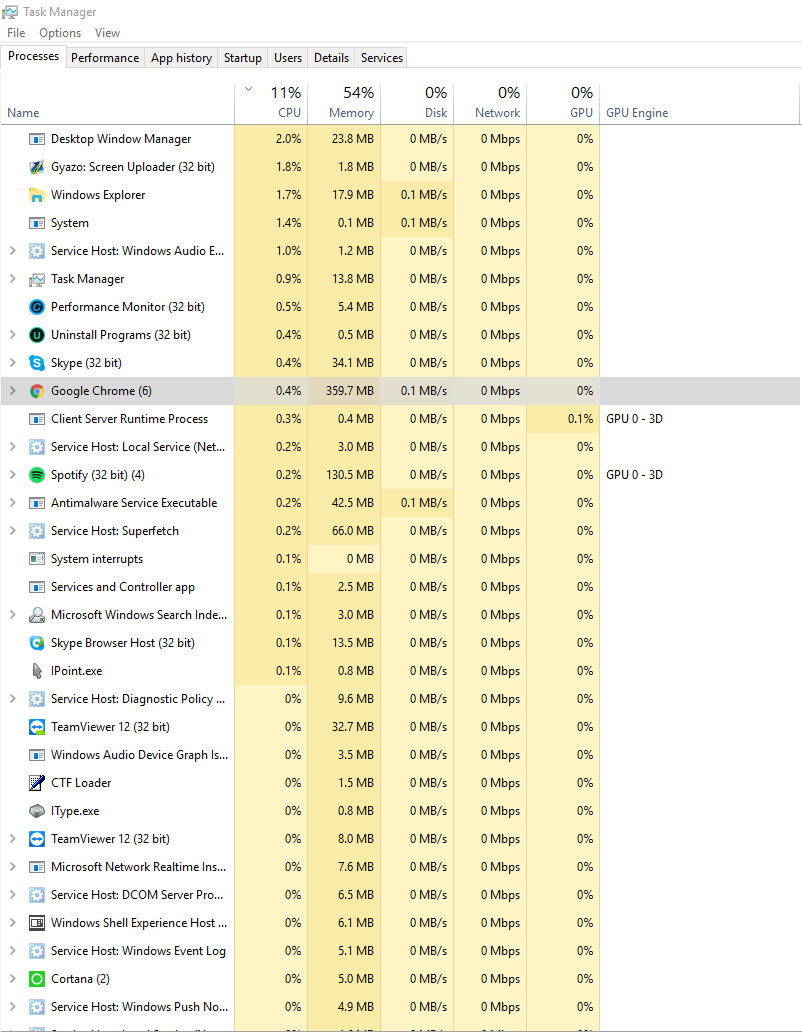Sort processes by the CPU column
The width and height of the screenshot is (802, 1034).
click(271, 104)
